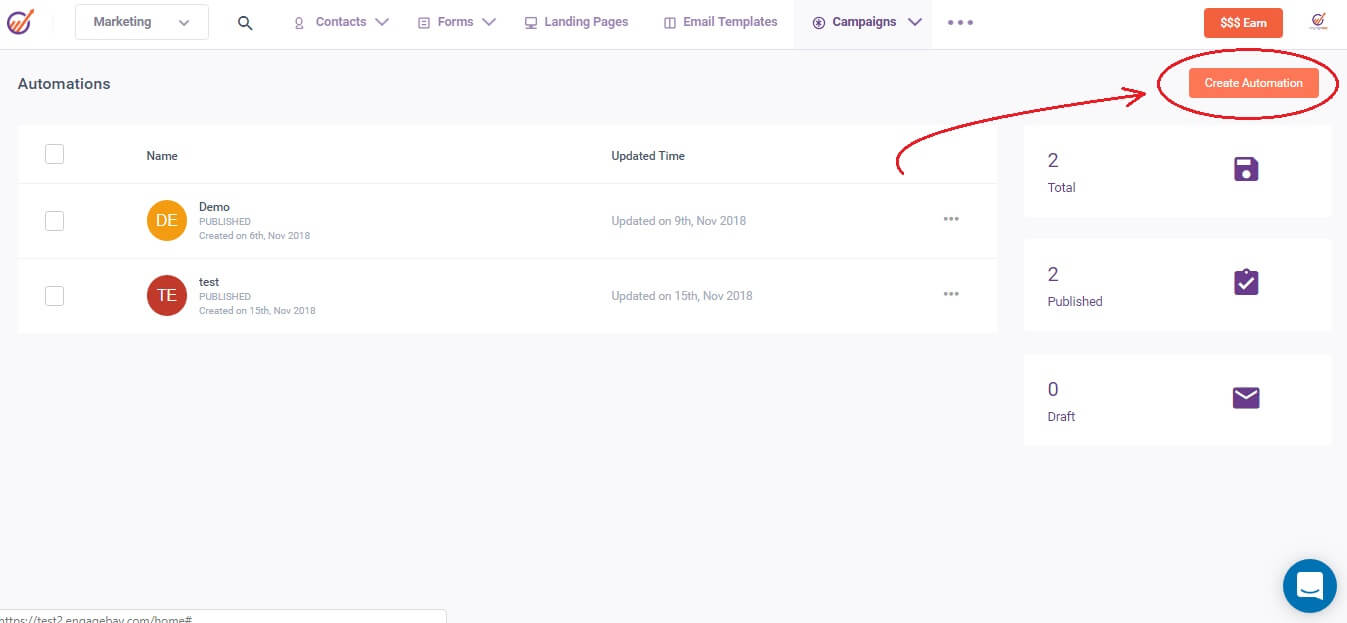Click the envelope icon beside Draft count
This screenshot has width=1347, height=623.
[x=1245, y=397]
